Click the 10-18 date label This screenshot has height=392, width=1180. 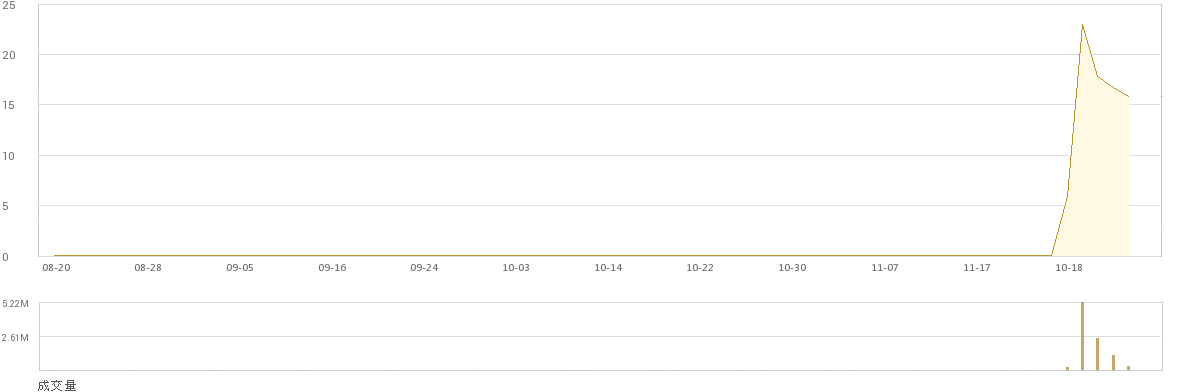[1068, 268]
